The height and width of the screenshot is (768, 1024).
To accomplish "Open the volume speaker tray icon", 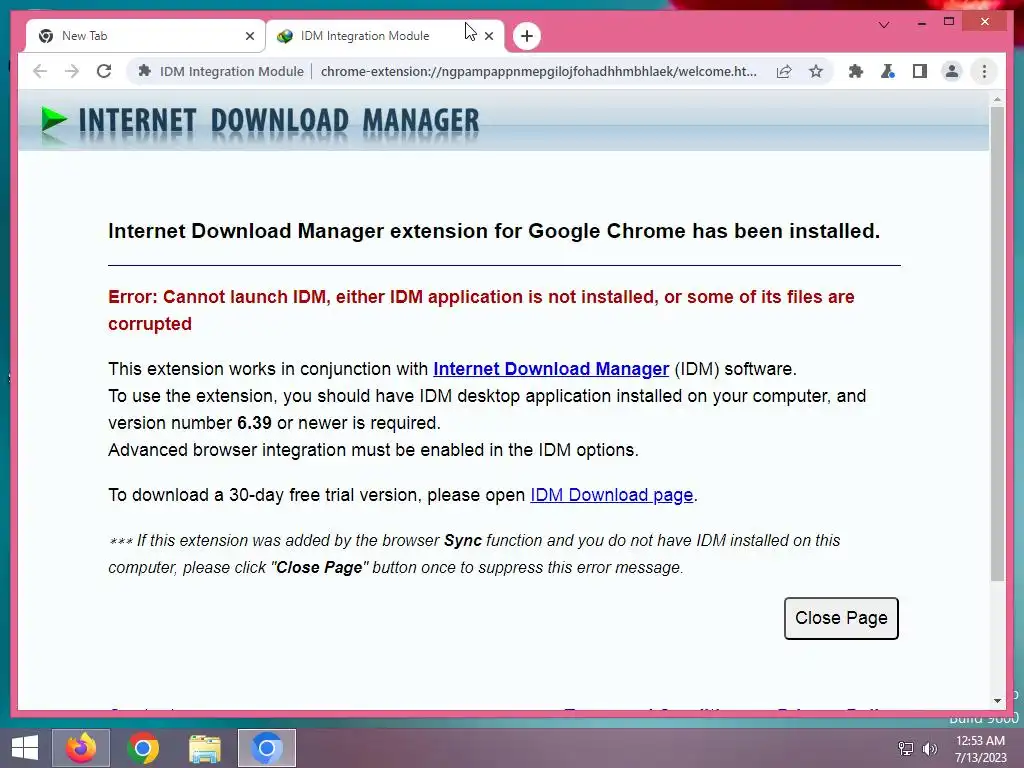I will point(929,748).
